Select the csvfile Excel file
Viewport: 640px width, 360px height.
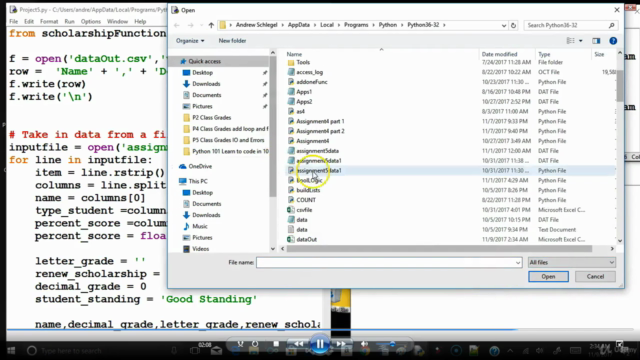[304, 210]
